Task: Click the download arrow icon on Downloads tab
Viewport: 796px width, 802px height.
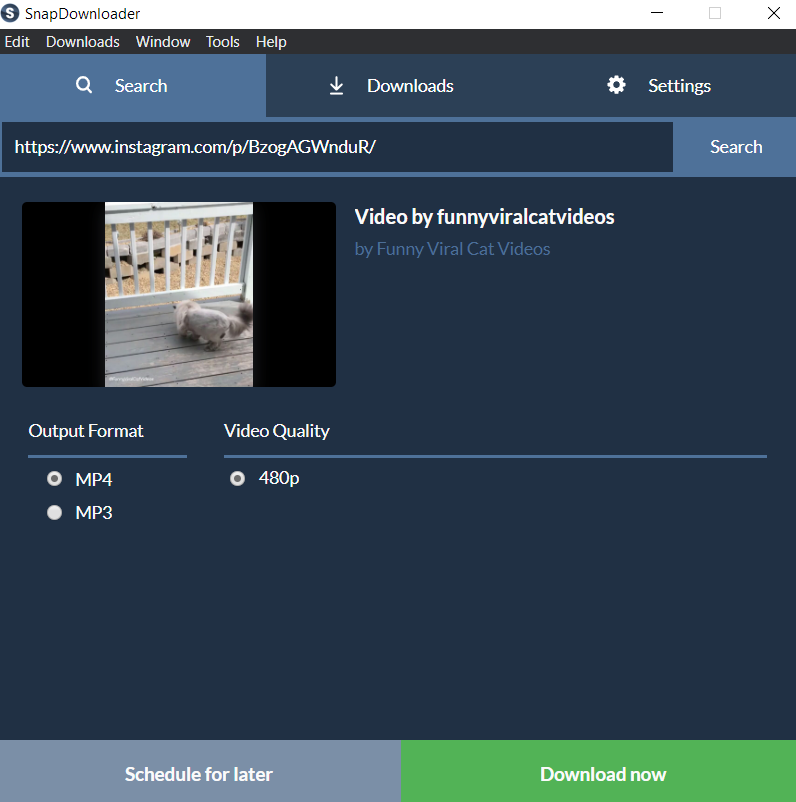Action: 336,85
